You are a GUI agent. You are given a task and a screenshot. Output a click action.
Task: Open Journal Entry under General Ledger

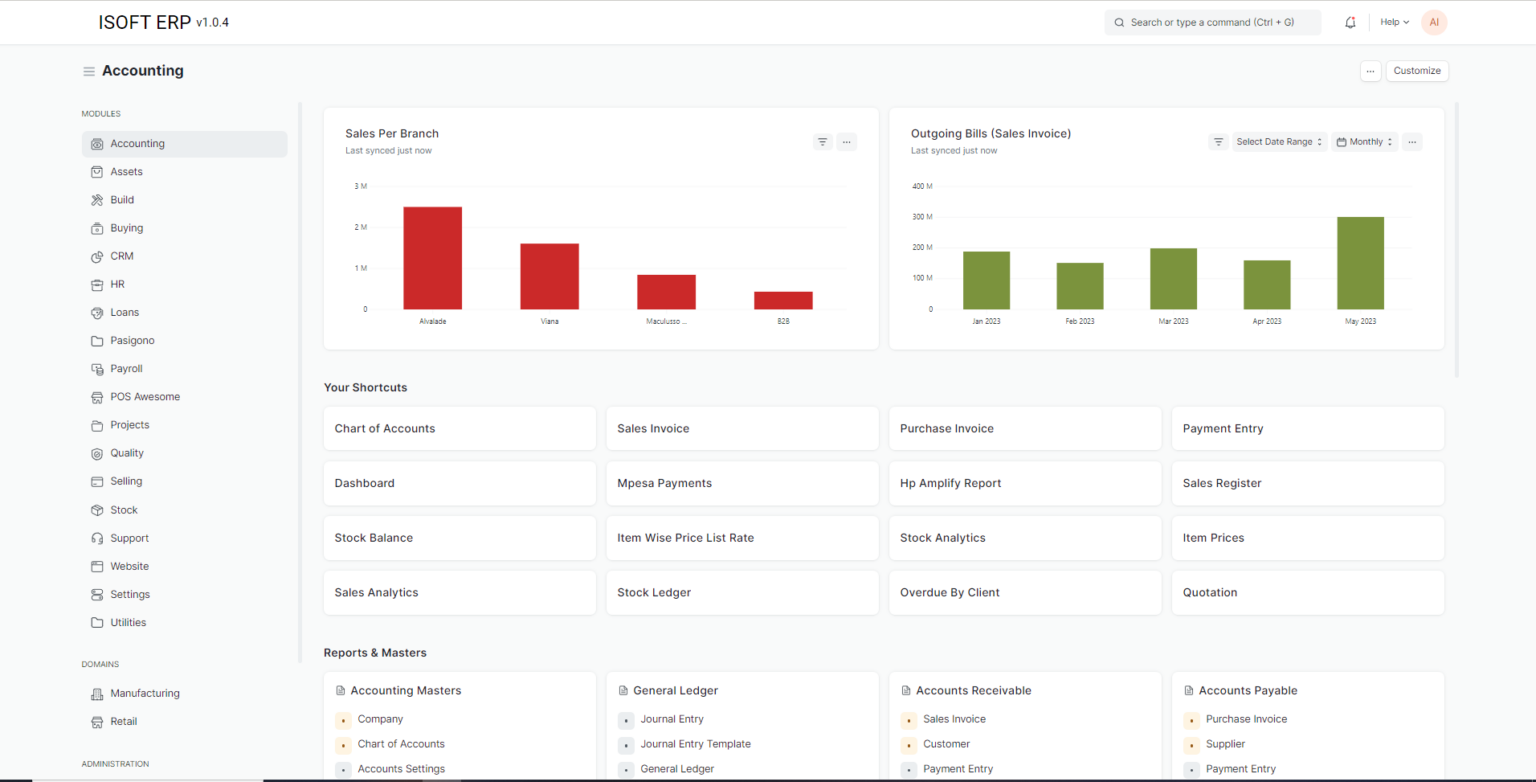pos(672,719)
